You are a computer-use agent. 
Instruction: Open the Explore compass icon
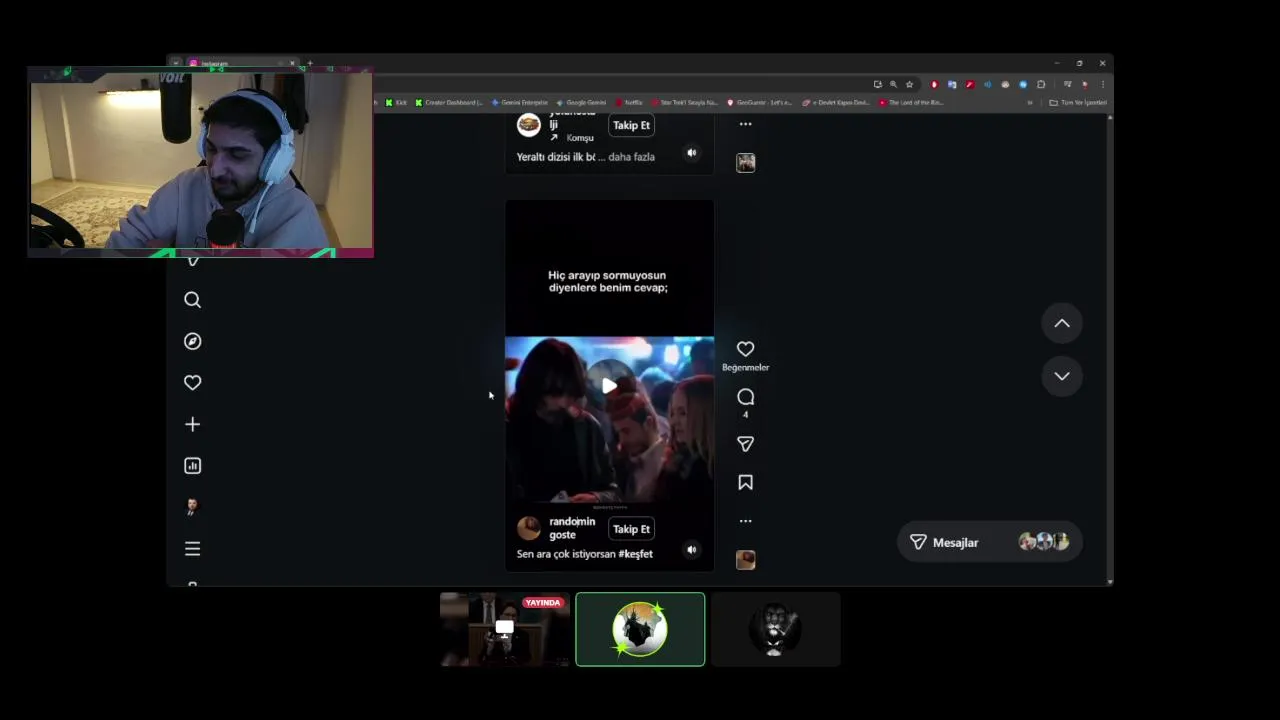click(x=192, y=341)
